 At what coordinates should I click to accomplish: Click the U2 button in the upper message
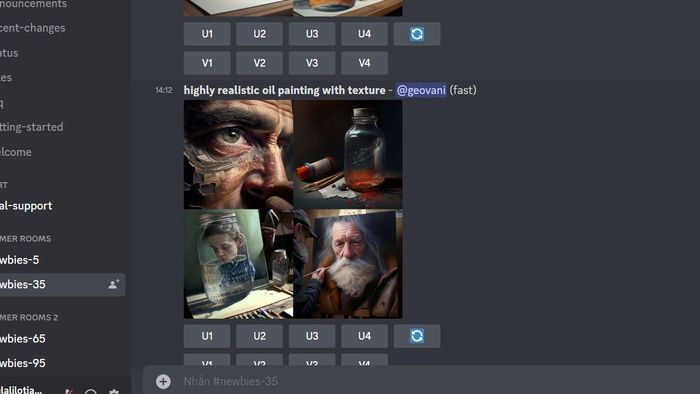pos(259,34)
